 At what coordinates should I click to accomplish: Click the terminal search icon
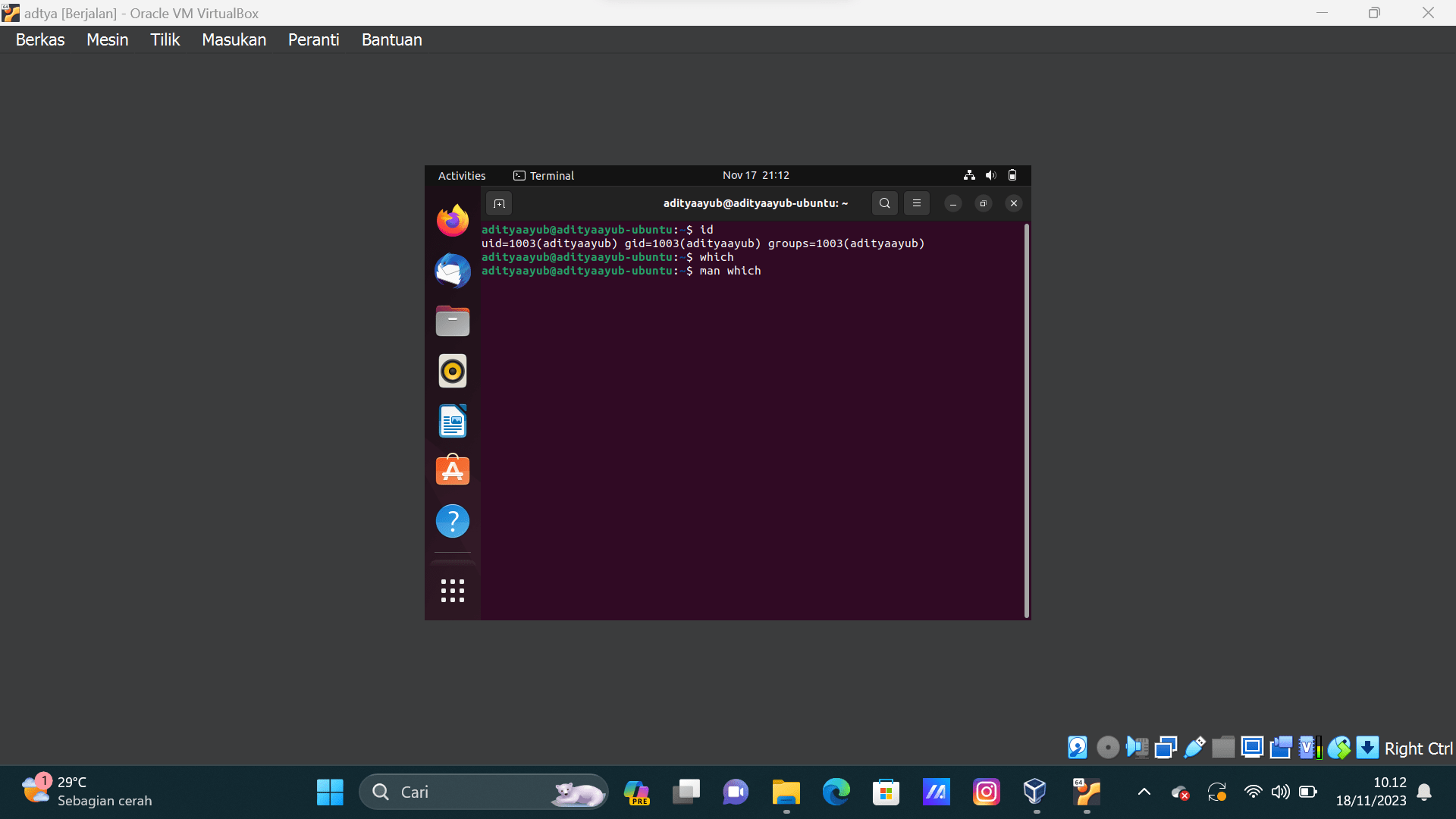(x=884, y=203)
